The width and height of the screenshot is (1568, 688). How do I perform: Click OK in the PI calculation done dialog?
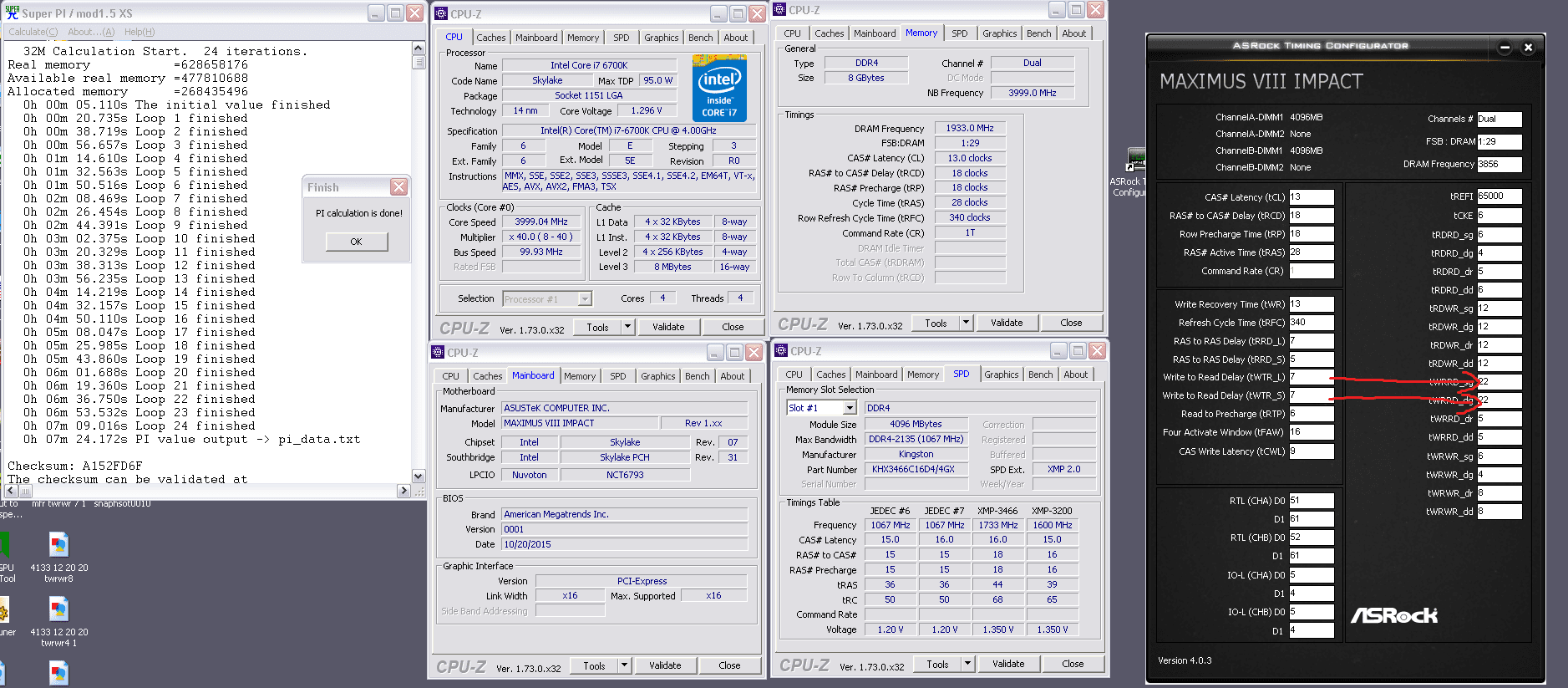[x=357, y=242]
